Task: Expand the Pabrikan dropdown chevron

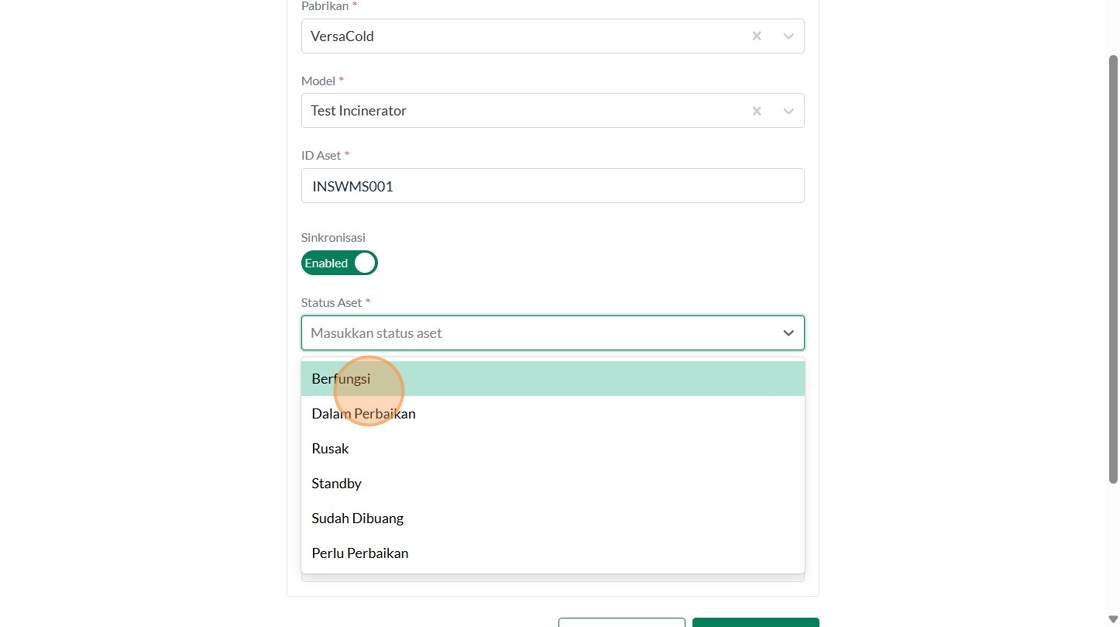Action: tap(788, 36)
